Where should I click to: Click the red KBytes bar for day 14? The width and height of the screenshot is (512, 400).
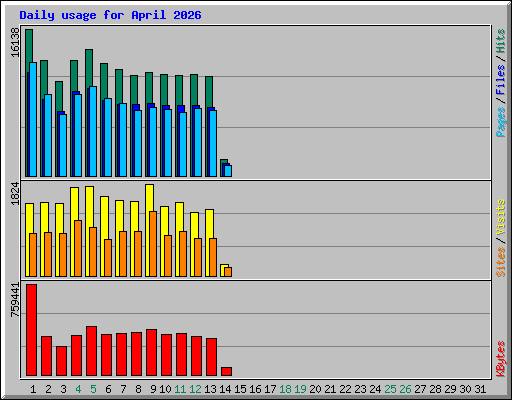click(226, 371)
